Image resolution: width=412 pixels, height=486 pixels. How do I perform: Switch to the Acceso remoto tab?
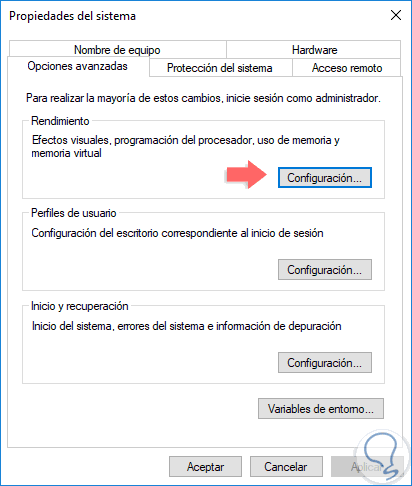tap(347, 68)
